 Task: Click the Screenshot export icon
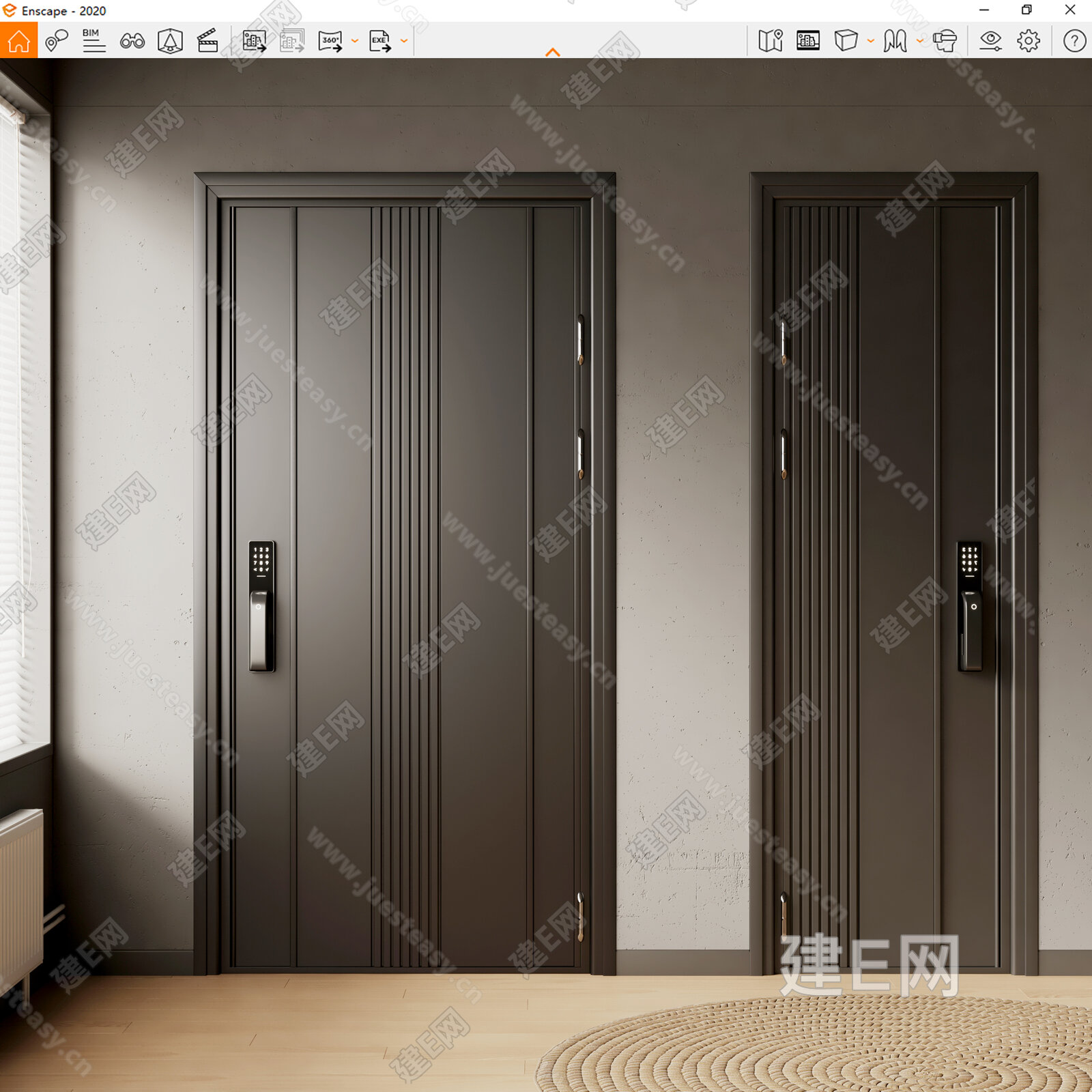point(255,41)
